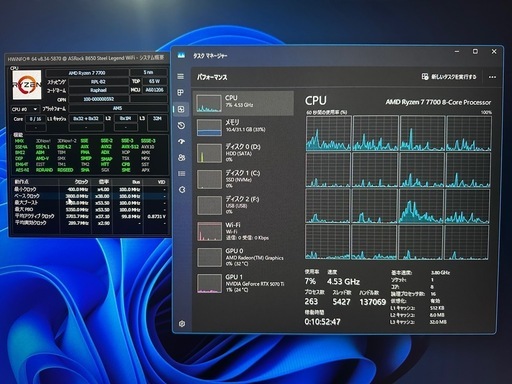
Task: Click MCU value A601206
Action: point(155,90)
